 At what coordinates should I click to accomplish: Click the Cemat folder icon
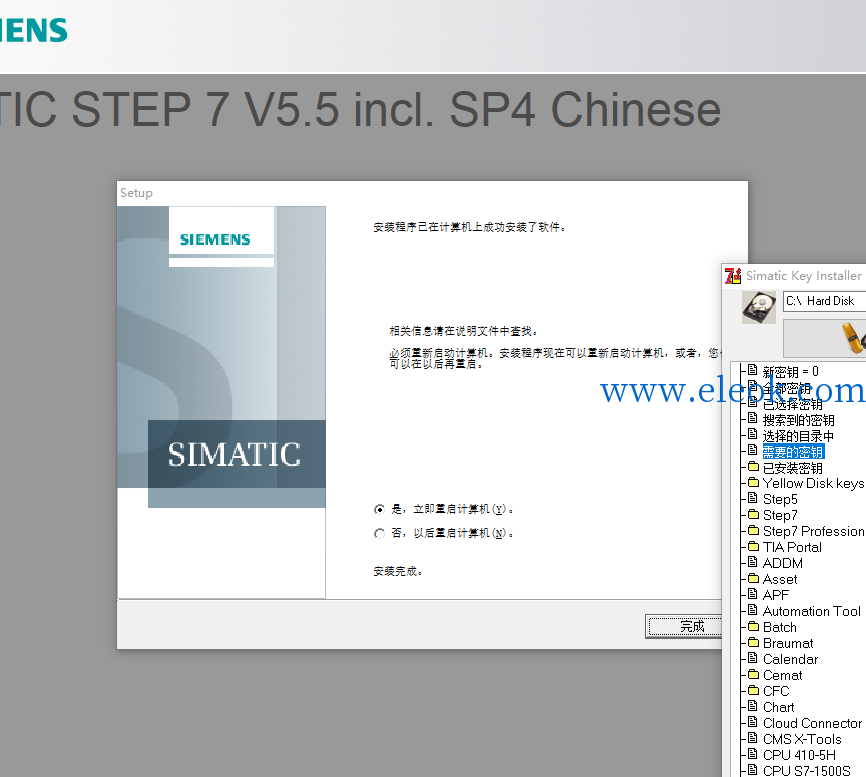[x=753, y=675]
